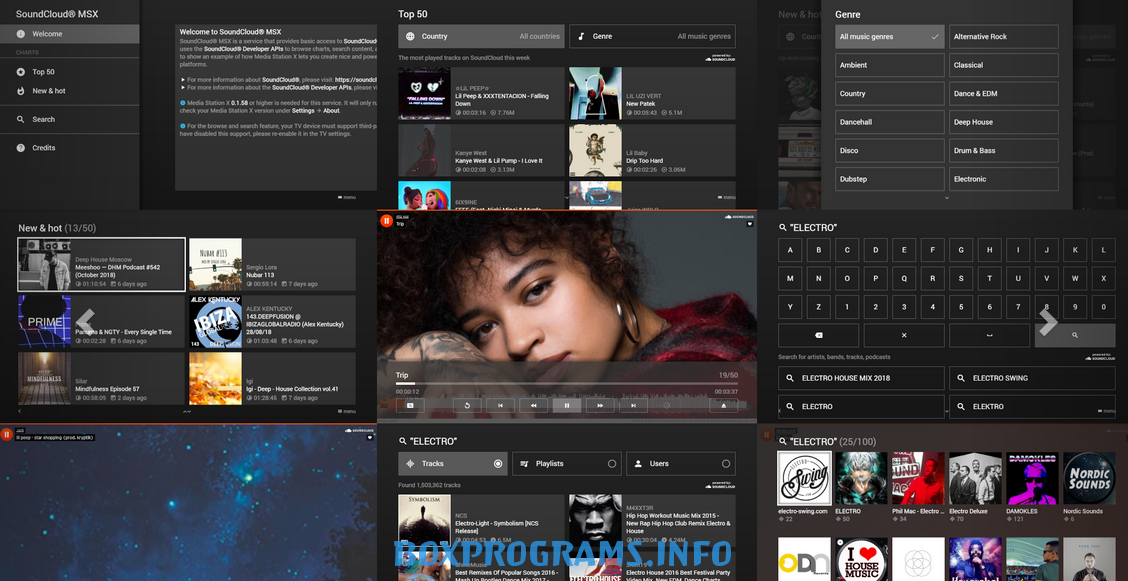Select the Playlists radio option
Viewport: 1128px width, 581px height.
pyautogui.click(x=567, y=464)
